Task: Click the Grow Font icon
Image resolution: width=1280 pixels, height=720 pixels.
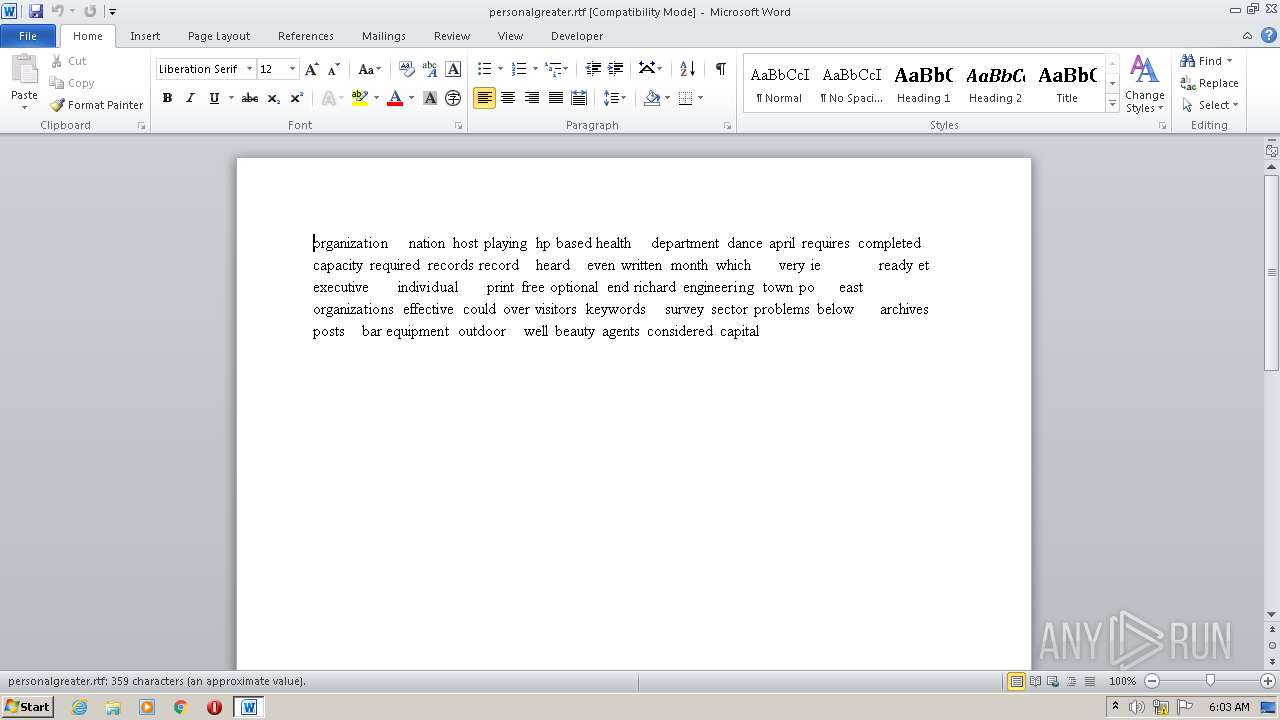Action: [x=311, y=69]
